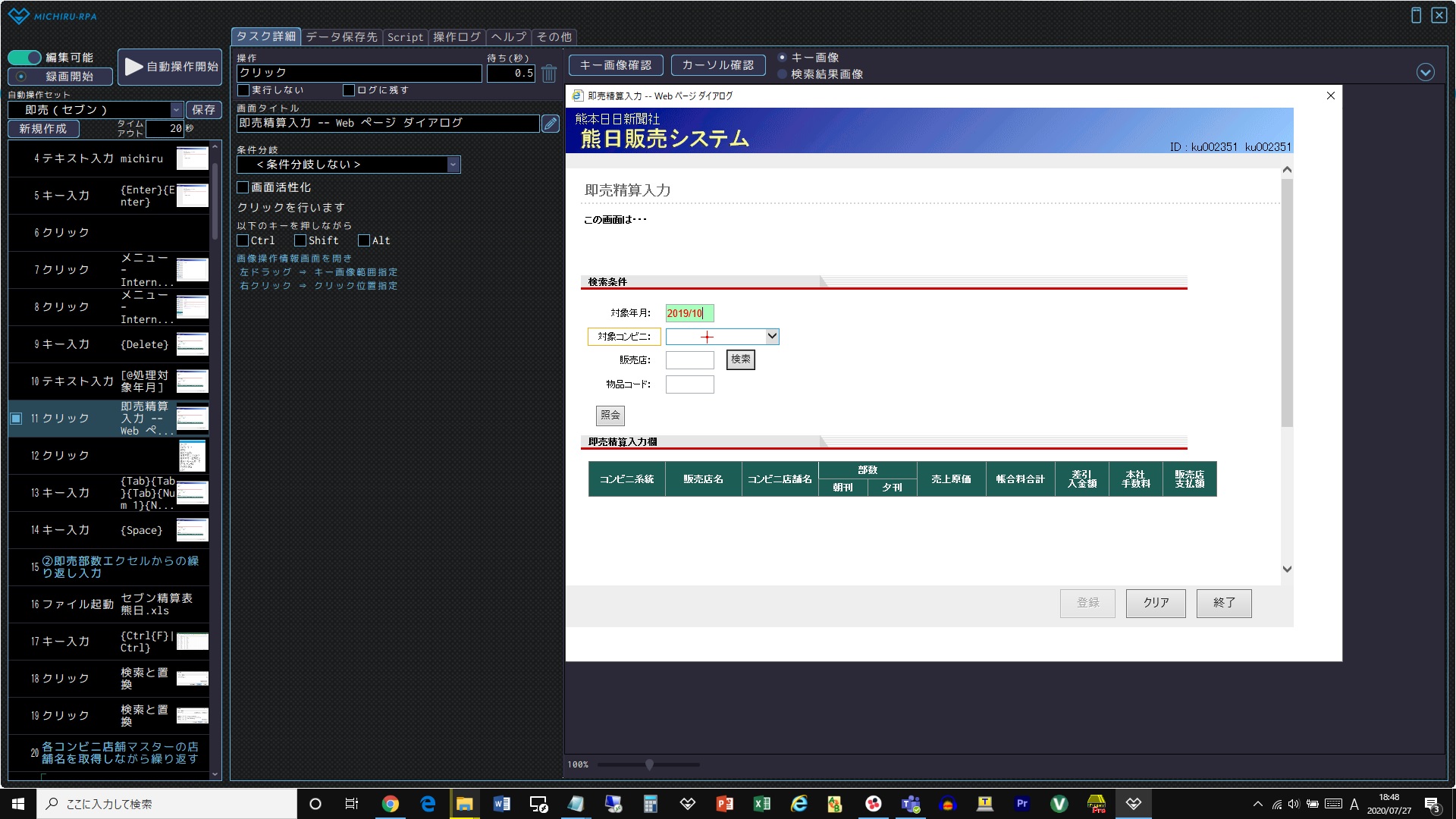Select the 検索結果画像 radio button

(782, 74)
